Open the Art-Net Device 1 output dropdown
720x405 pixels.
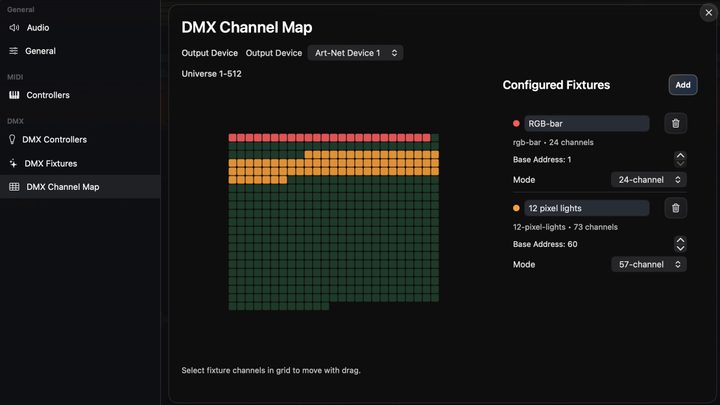tap(355, 53)
